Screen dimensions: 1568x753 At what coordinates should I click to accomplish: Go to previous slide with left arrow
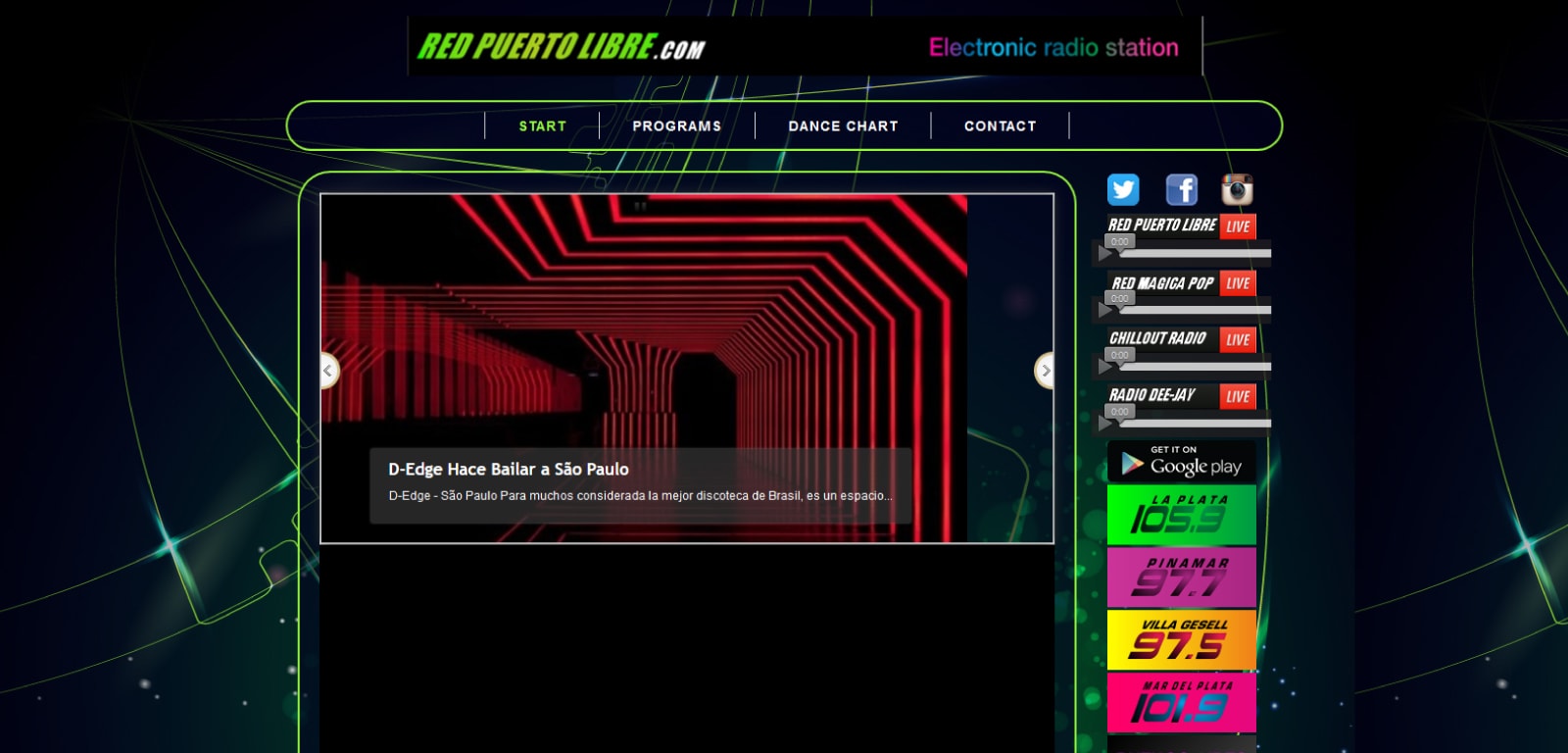[x=328, y=371]
